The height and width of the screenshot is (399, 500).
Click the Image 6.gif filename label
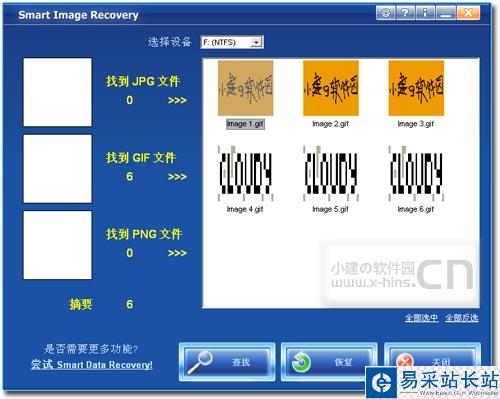(x=416, y=209)
